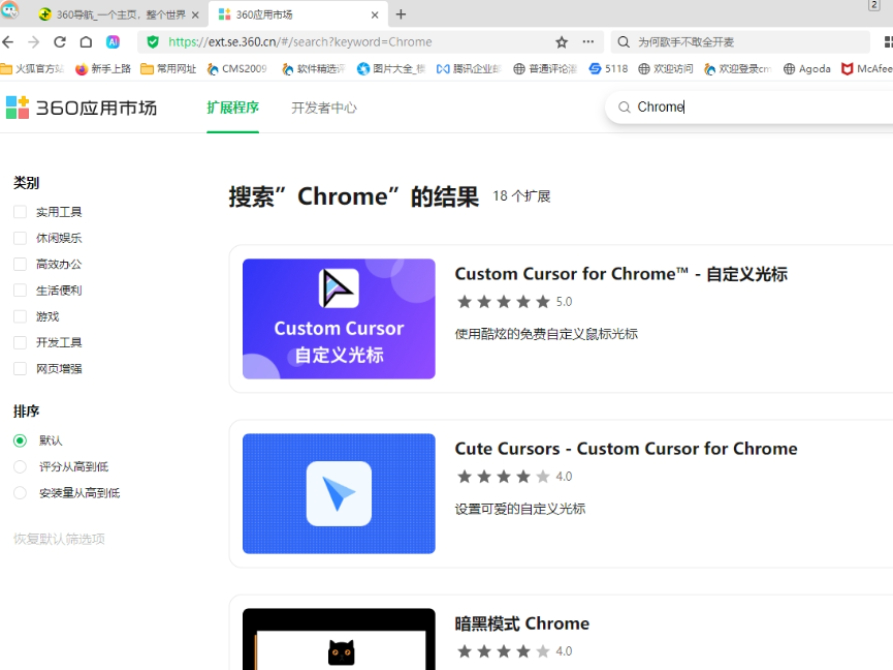The height and width of the screenshot is (670, 893).
Task: Click browser search box 为何歌手不敢全开麦
Action: point(740,42)
